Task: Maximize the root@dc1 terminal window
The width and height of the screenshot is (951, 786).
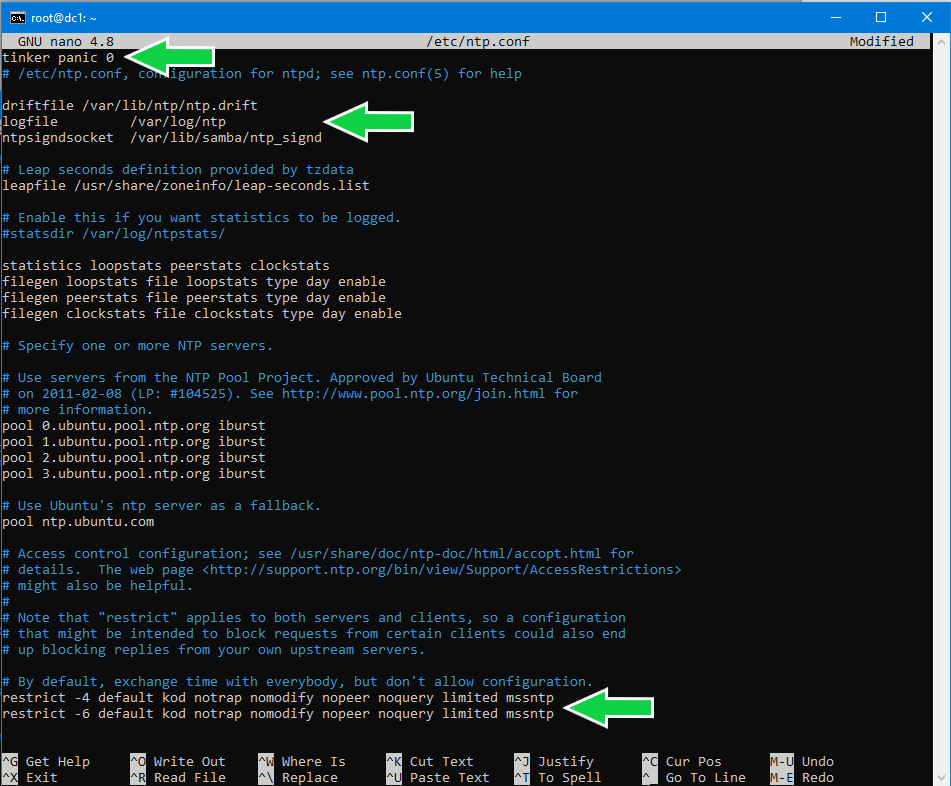Action: 881,18
